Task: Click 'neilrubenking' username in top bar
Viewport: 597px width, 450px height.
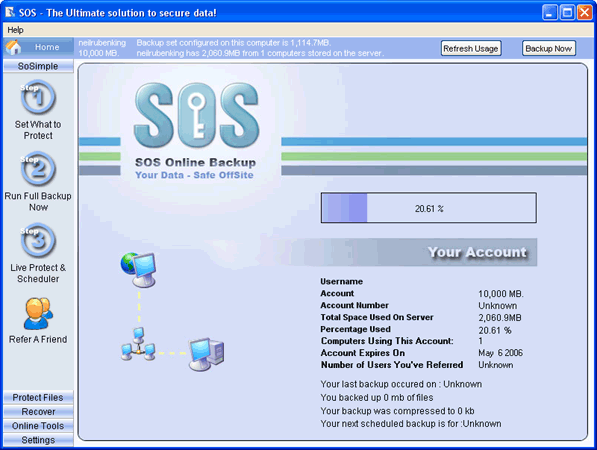Action: point(102,43)
